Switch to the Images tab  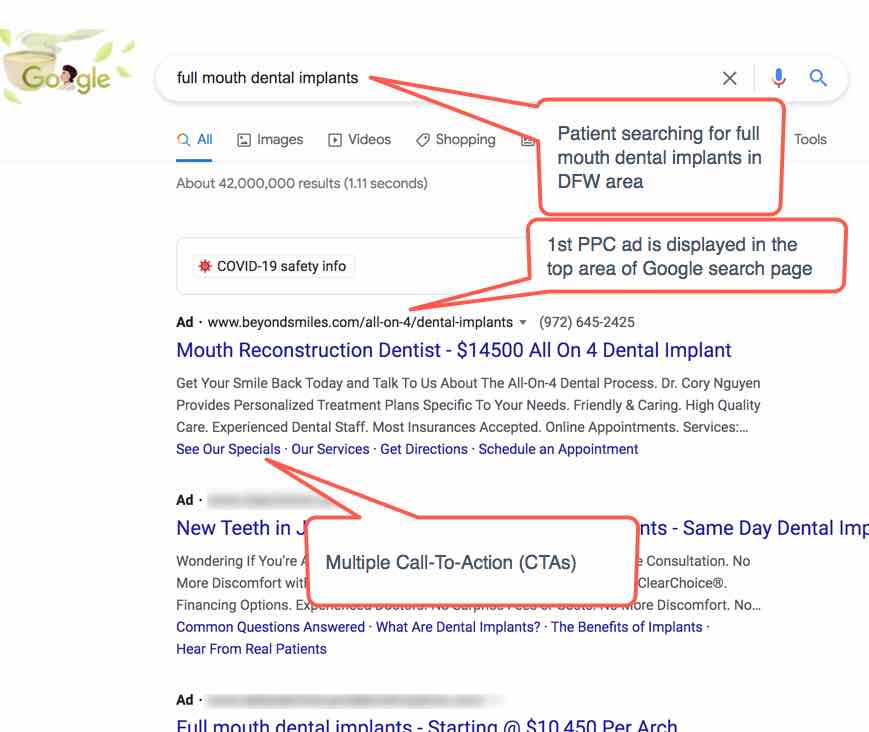[270, 140]
